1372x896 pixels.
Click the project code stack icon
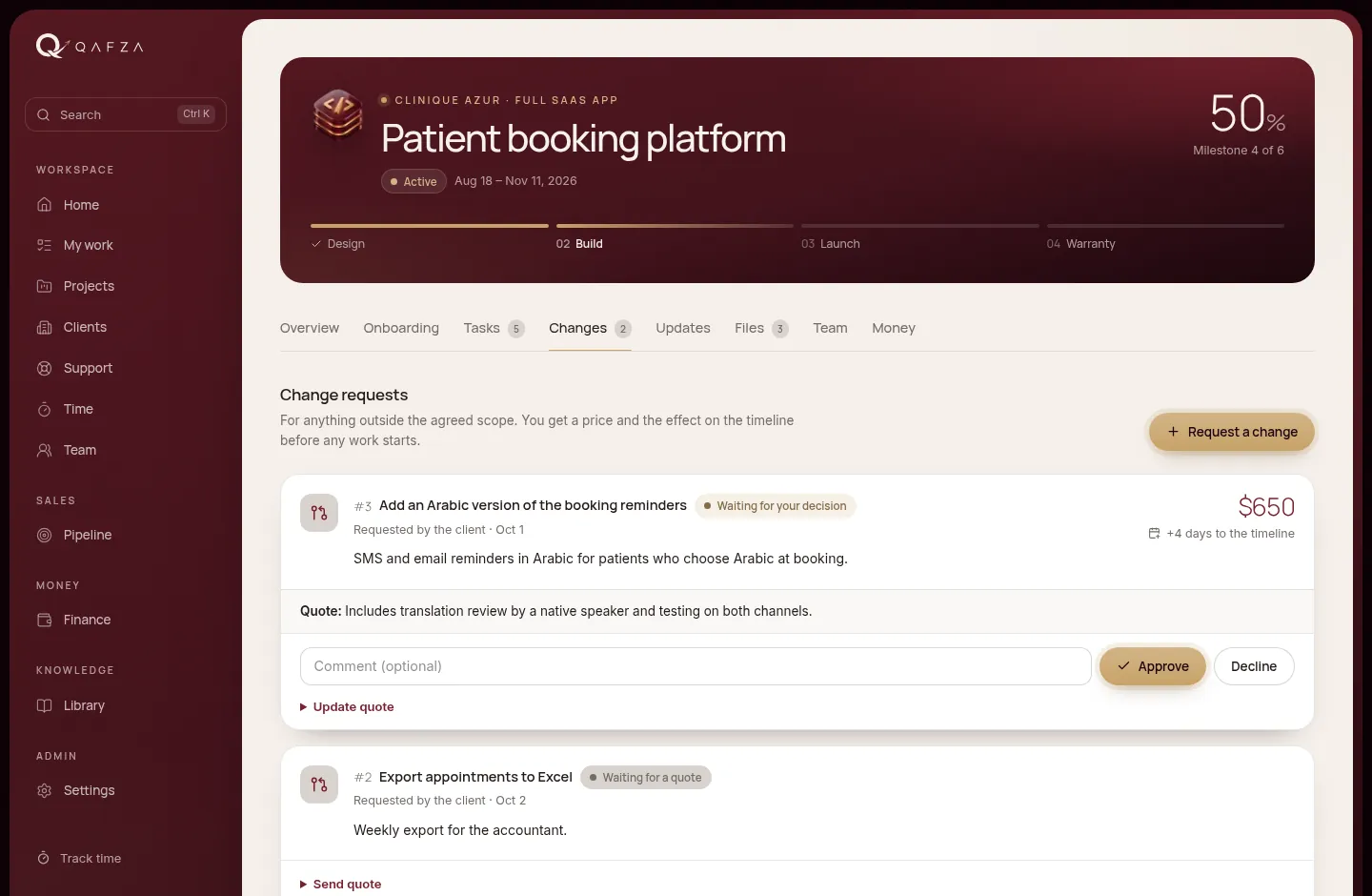point(338,114)
